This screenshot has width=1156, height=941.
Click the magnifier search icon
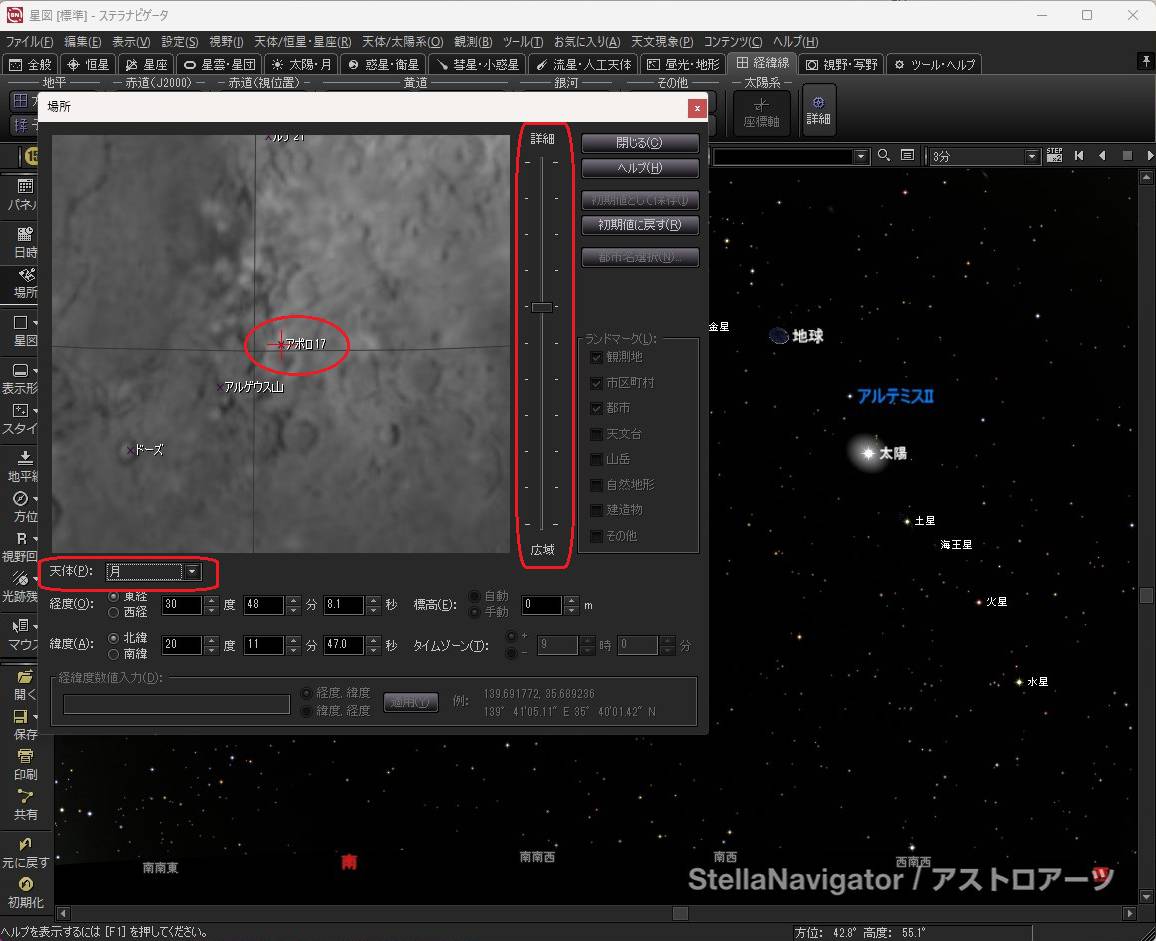[x=883, y=156]
